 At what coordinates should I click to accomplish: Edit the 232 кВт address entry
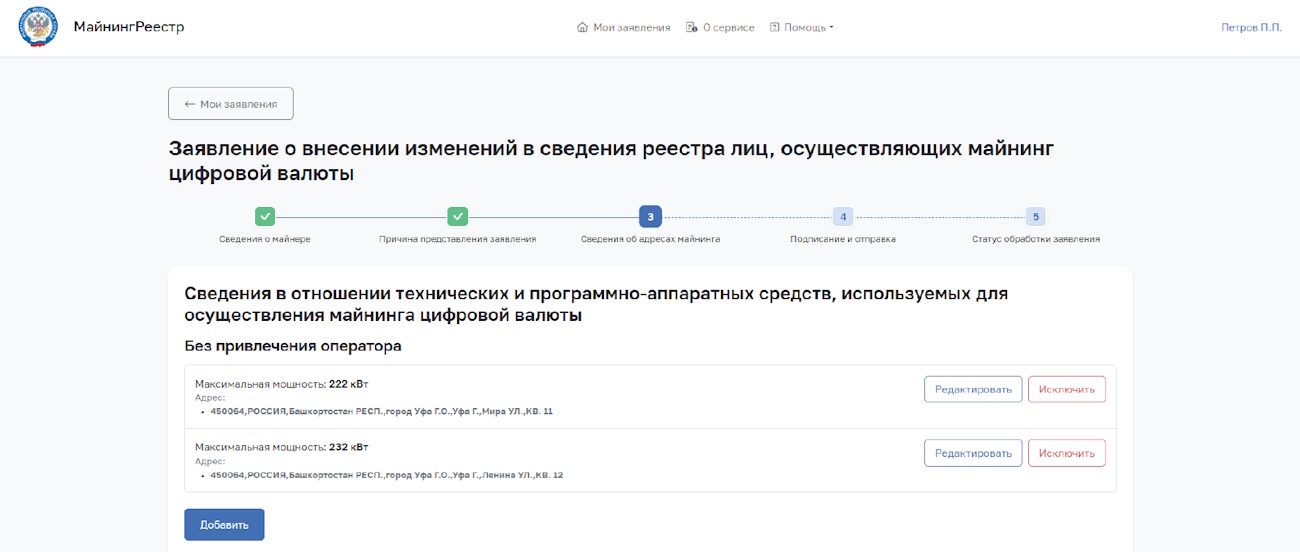pyautogui.click(x=973, y=453)
